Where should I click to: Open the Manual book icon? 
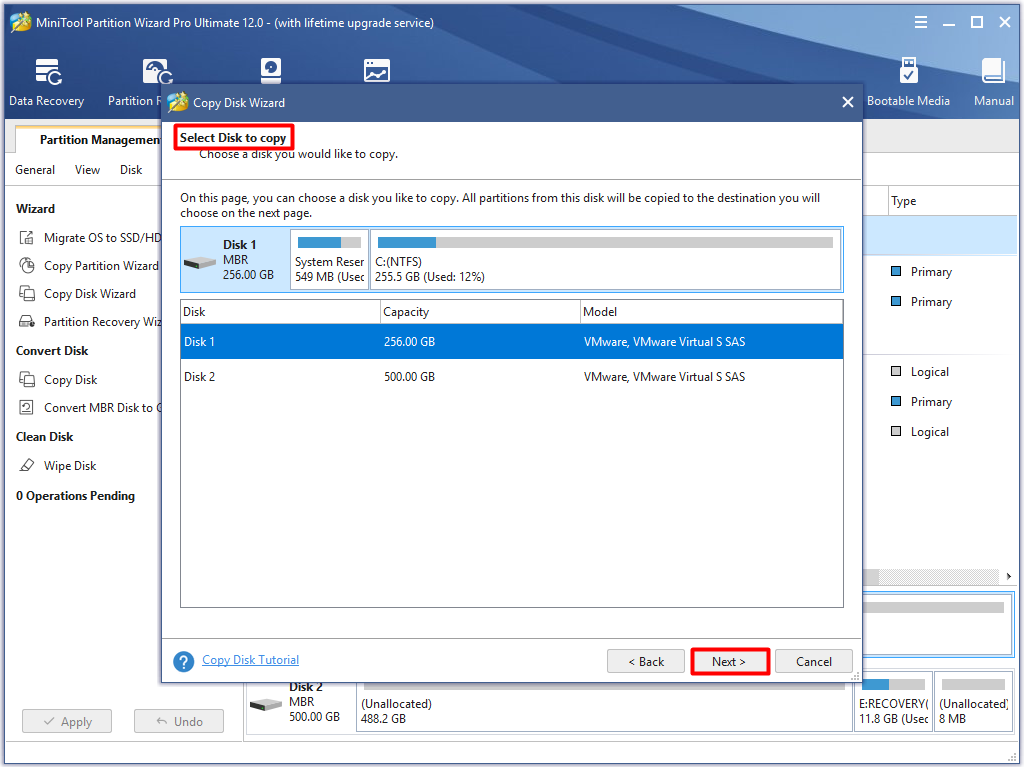point(993,71)
